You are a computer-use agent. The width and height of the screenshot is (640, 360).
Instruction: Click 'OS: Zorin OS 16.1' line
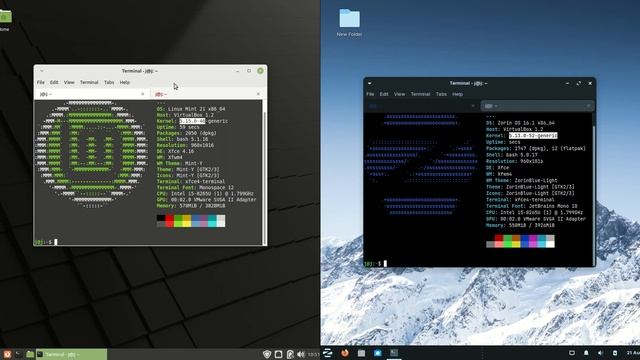520,123
